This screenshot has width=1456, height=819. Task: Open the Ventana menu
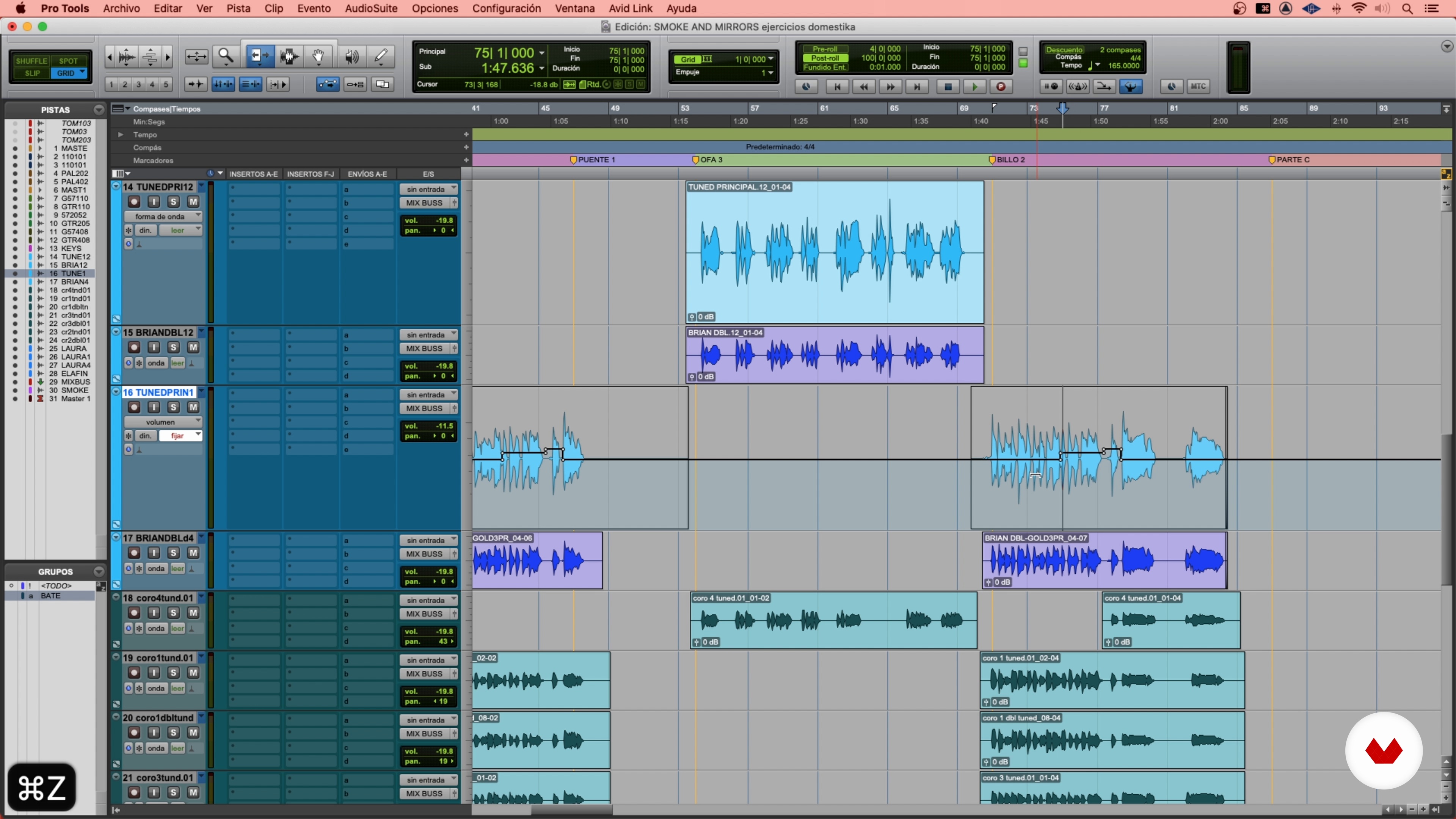pos(574,8)
